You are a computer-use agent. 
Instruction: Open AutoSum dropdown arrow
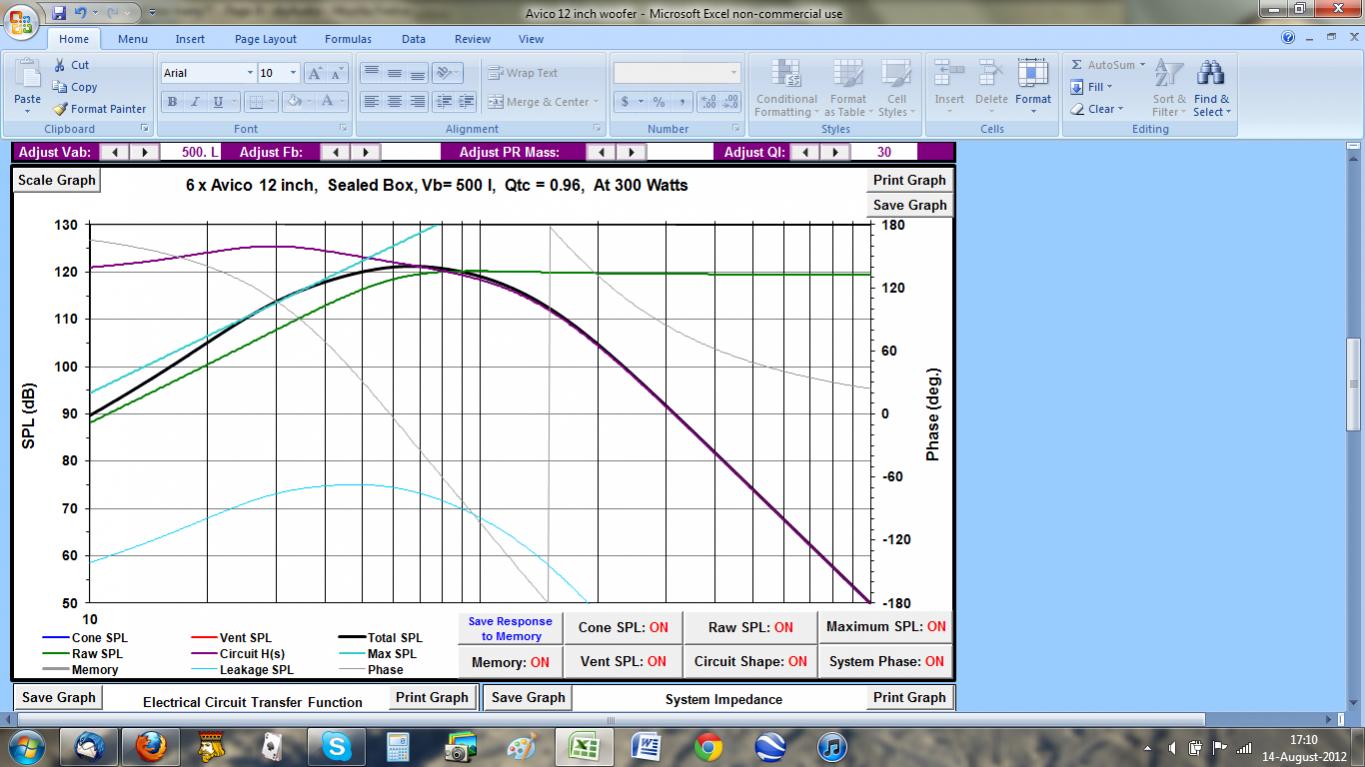coord(1142,65)
